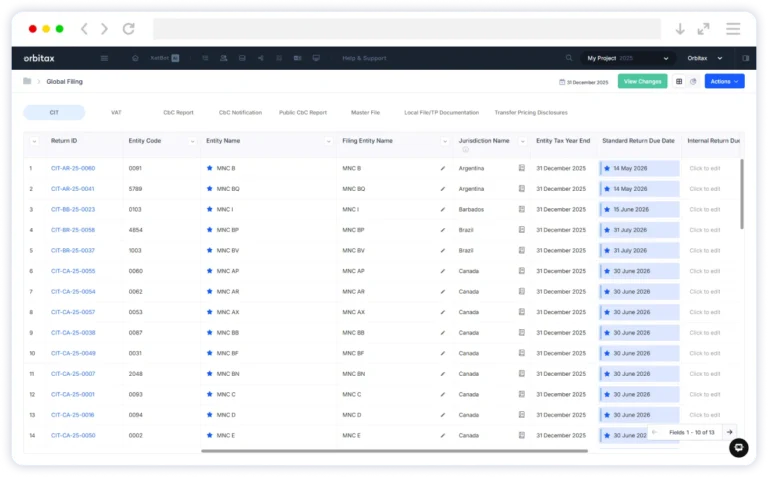Click the search magnifier in top bar
This screenshot has width=768, height=477.
click(x=569, y=58)
